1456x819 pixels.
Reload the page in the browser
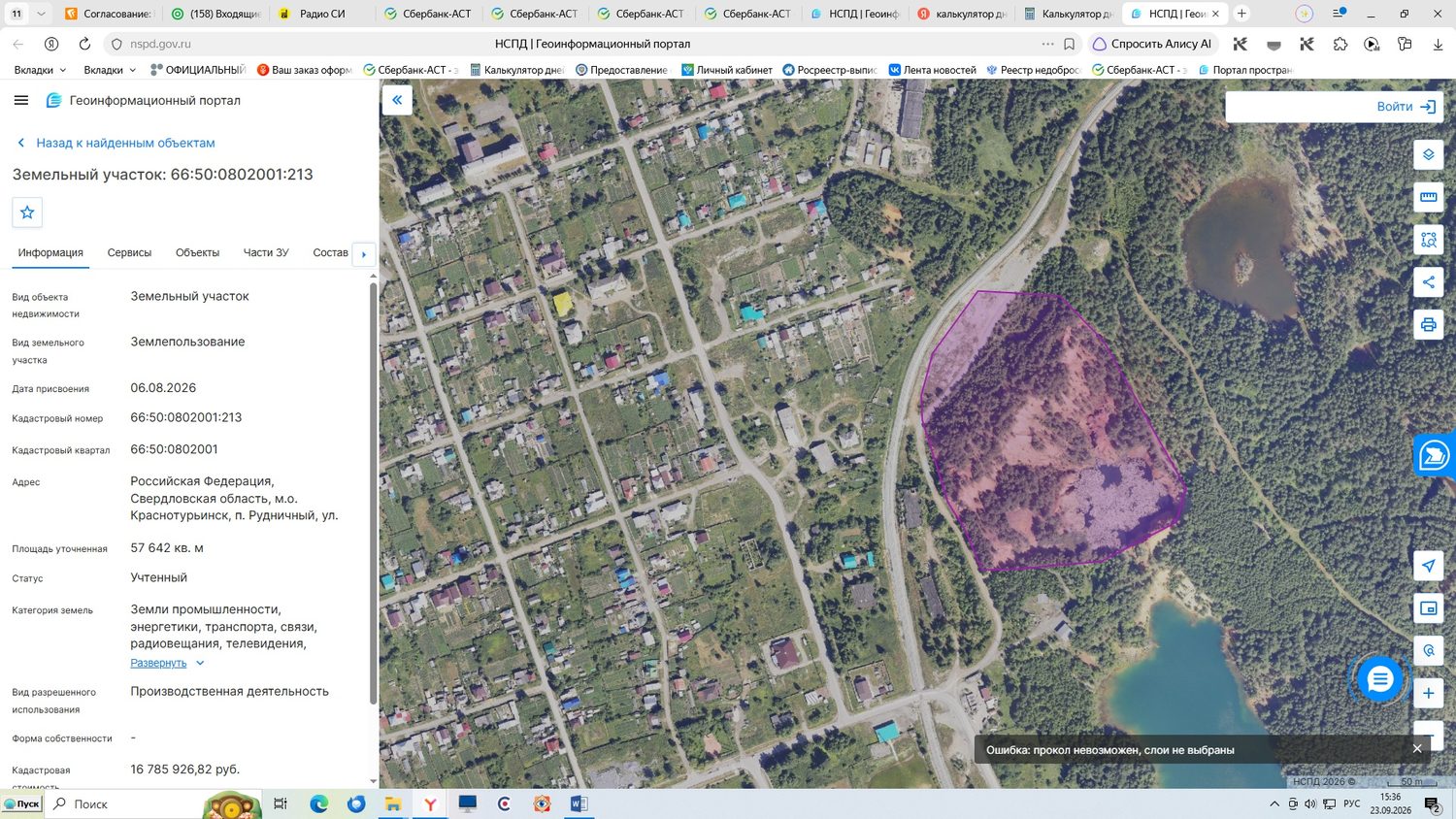(84, 44)
